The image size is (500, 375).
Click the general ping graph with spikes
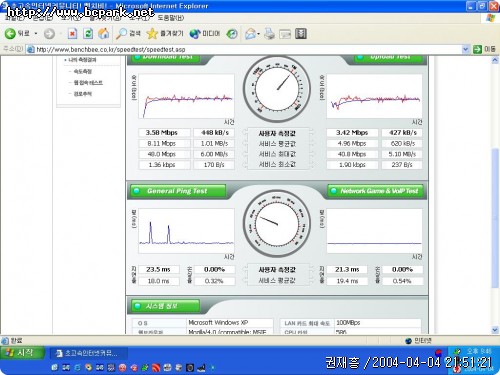pos(186,231)
